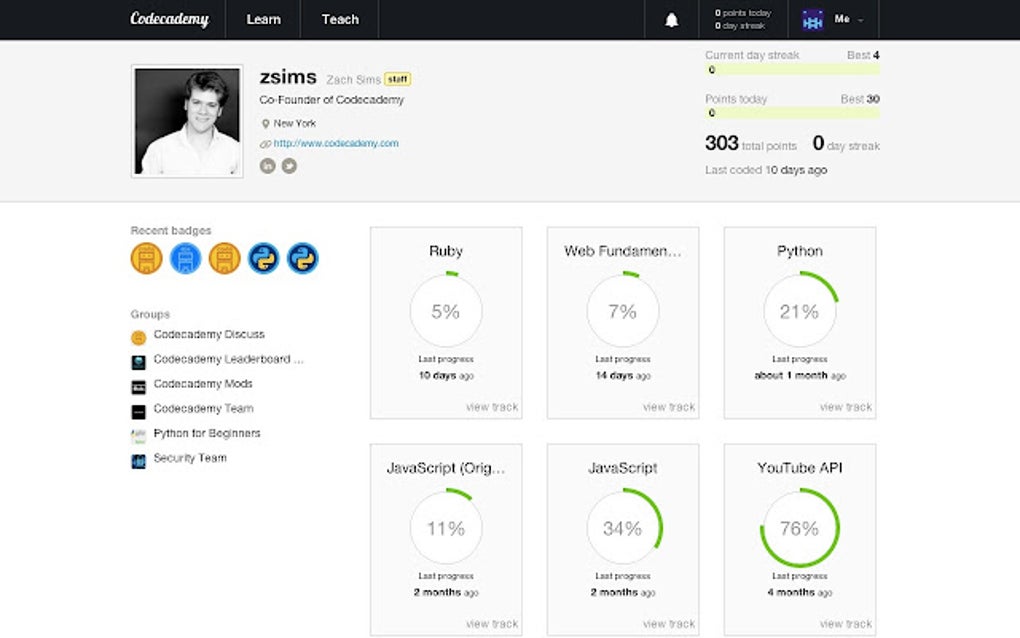Open the notifications bell
This screenshot has width=1020, height=638.
tap(670, 19)
